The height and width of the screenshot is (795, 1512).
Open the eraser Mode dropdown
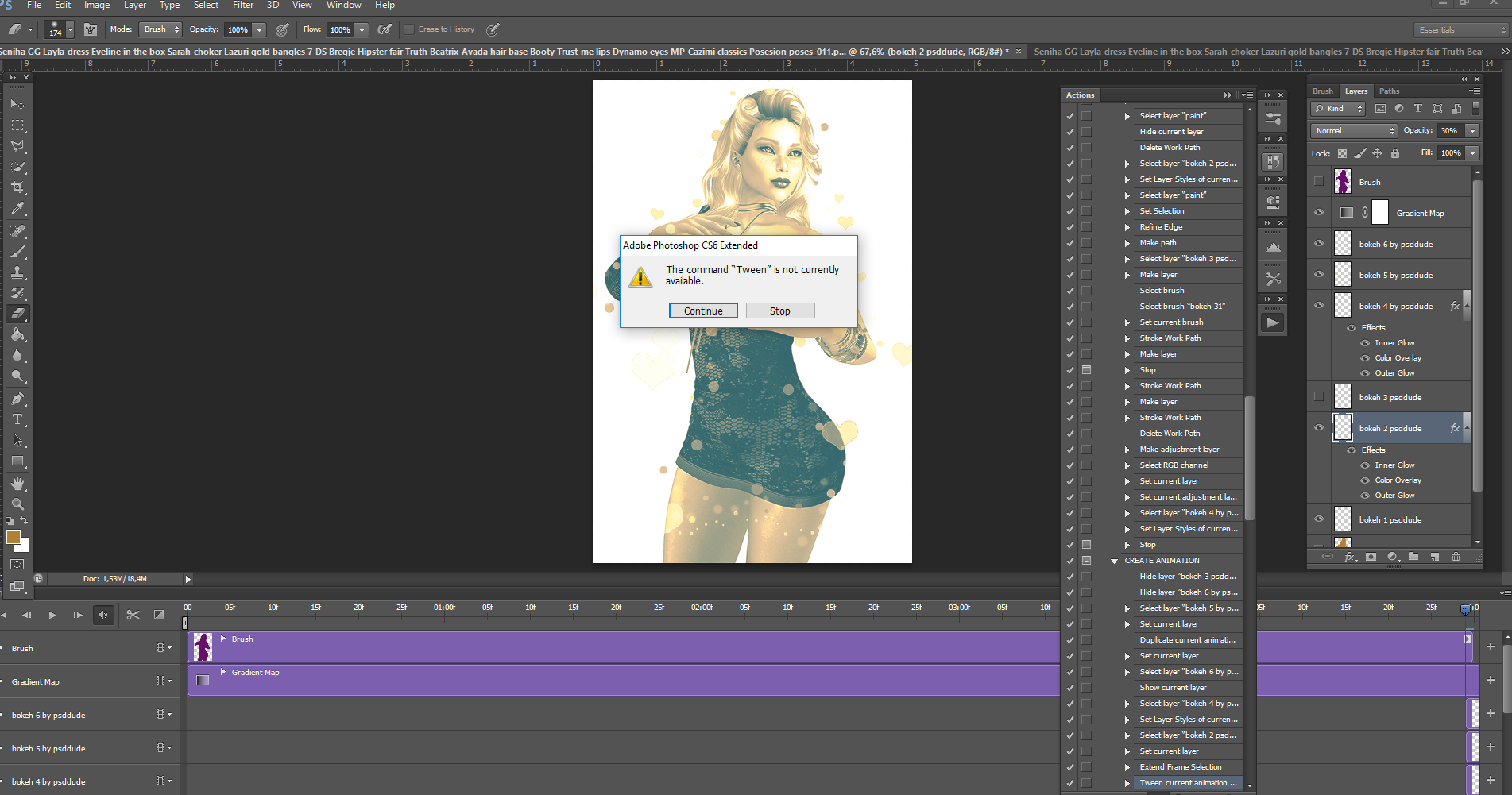click(x=161, y=29)
